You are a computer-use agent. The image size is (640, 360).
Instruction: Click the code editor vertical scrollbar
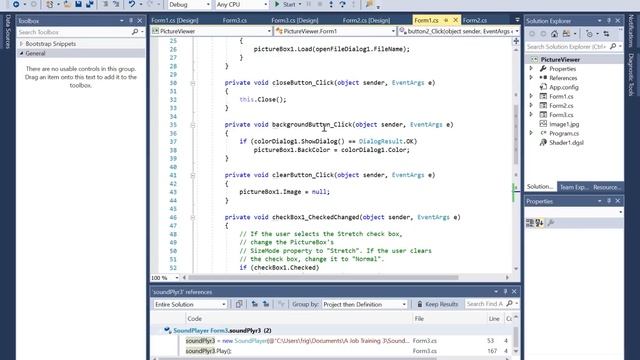pos(516,134)
